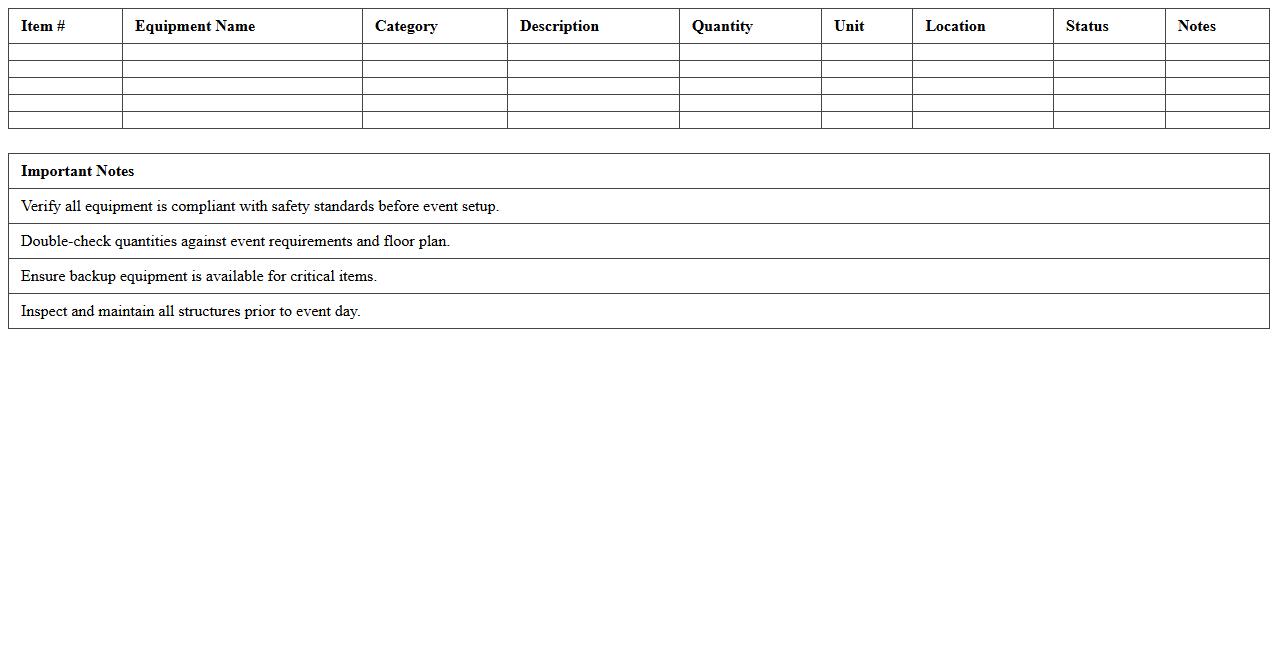Viewport: 1278px width, 650px height.
Task: Select the Description column header
Action: click(x=559, y=26)
